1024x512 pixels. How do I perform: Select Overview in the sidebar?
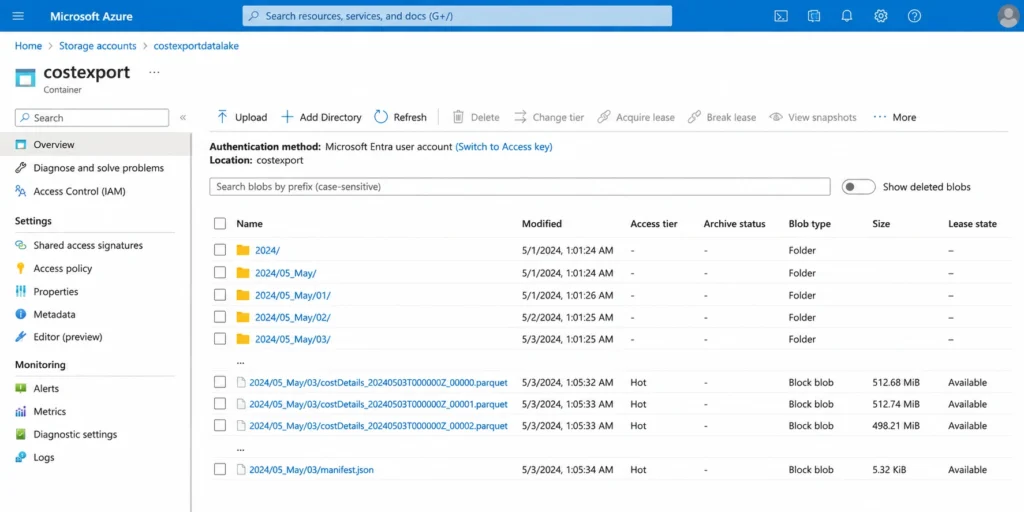95,144
